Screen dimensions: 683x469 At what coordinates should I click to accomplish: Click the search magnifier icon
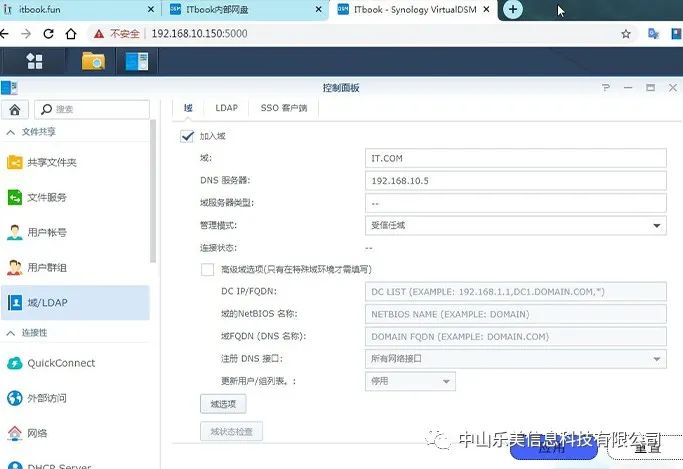[x=46, y=109]
